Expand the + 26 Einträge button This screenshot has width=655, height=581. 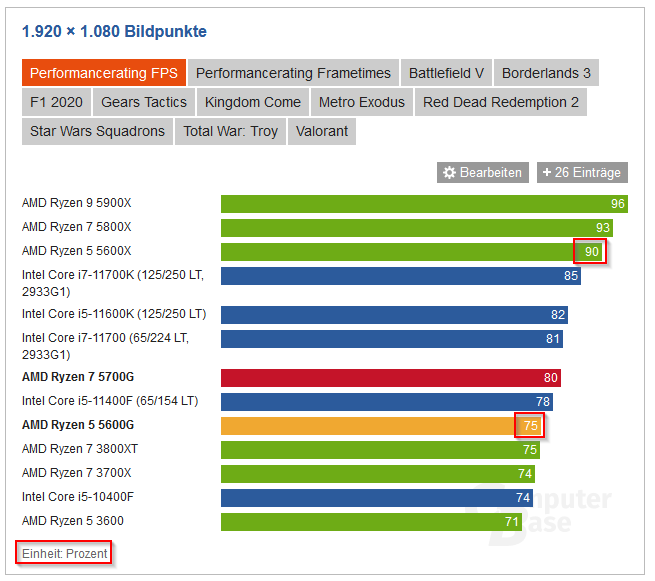coord(582,173)
